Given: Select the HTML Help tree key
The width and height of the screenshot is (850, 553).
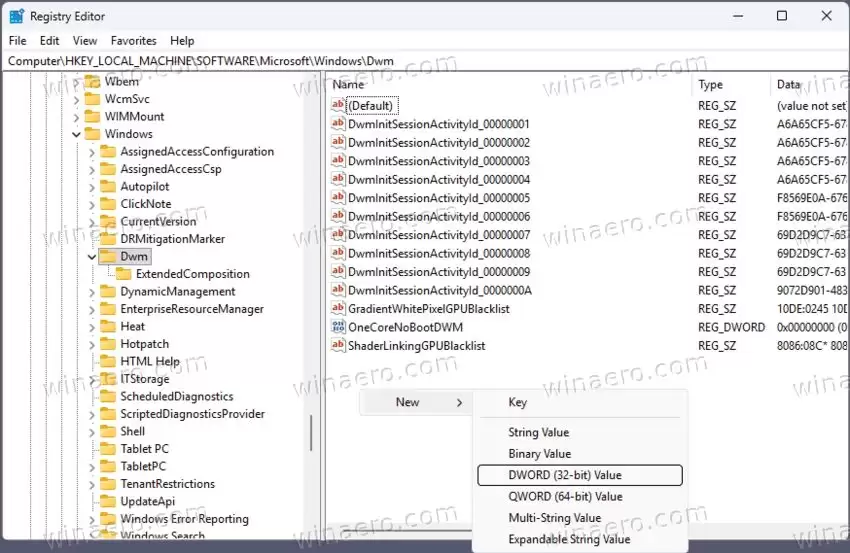Looking at the screenshot, I should (150, 361).
